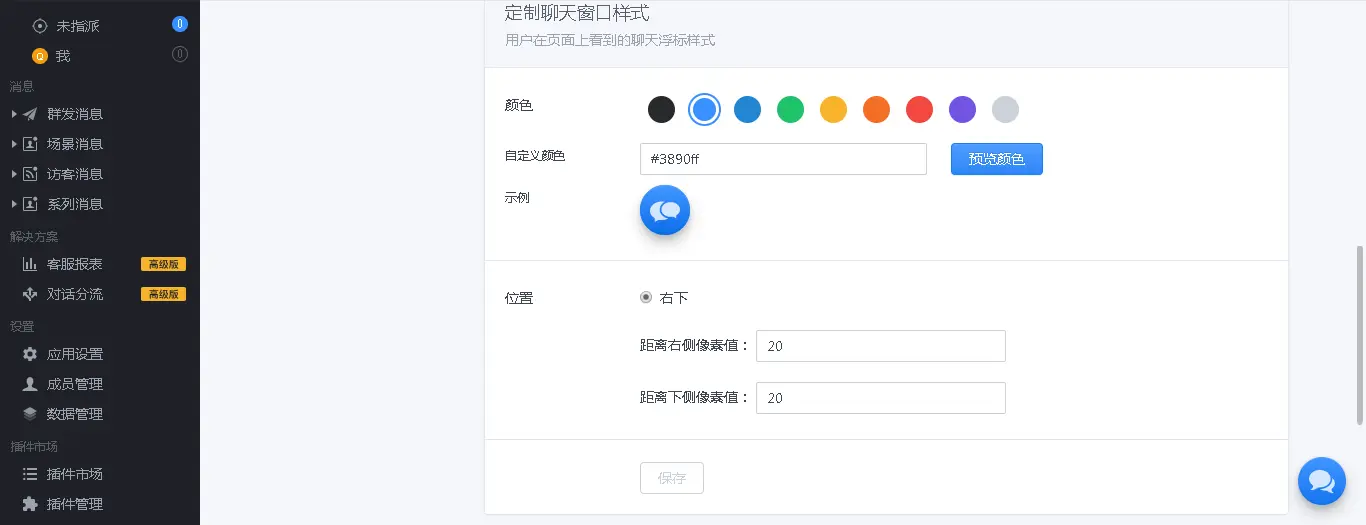The image size is (1366, 525).
Task: Click the 我 count badge
Action: pos(180,54)
